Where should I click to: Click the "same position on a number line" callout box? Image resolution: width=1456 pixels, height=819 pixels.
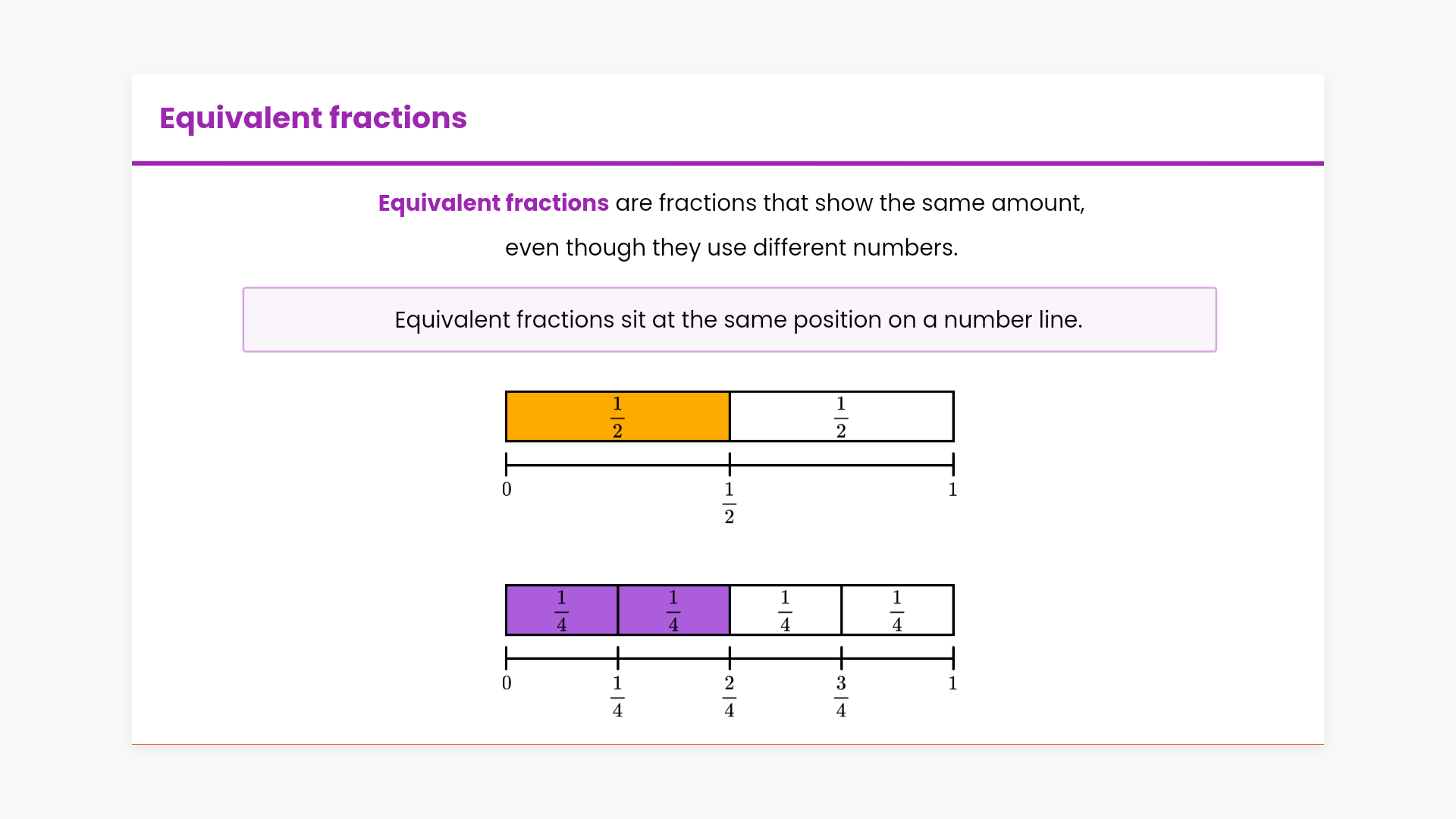729,319
